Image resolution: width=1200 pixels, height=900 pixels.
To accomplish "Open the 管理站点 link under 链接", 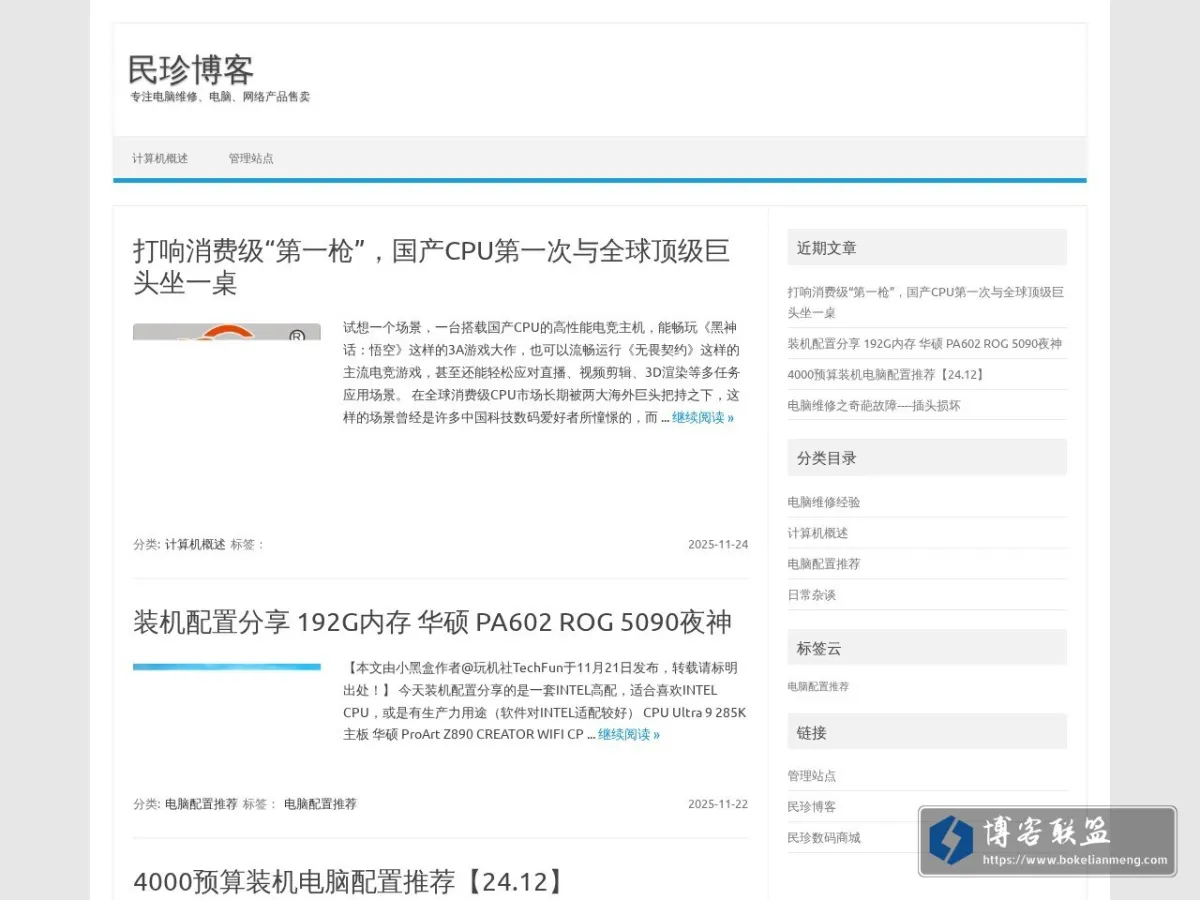I will 812,776.
